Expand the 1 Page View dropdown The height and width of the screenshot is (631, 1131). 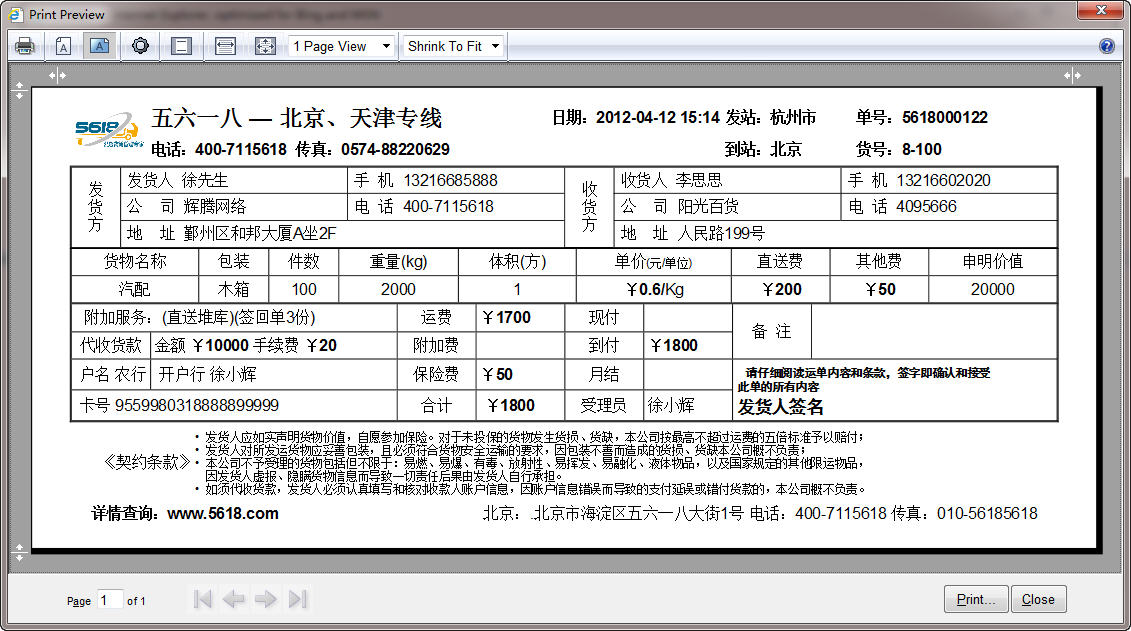tap(342, 46)
